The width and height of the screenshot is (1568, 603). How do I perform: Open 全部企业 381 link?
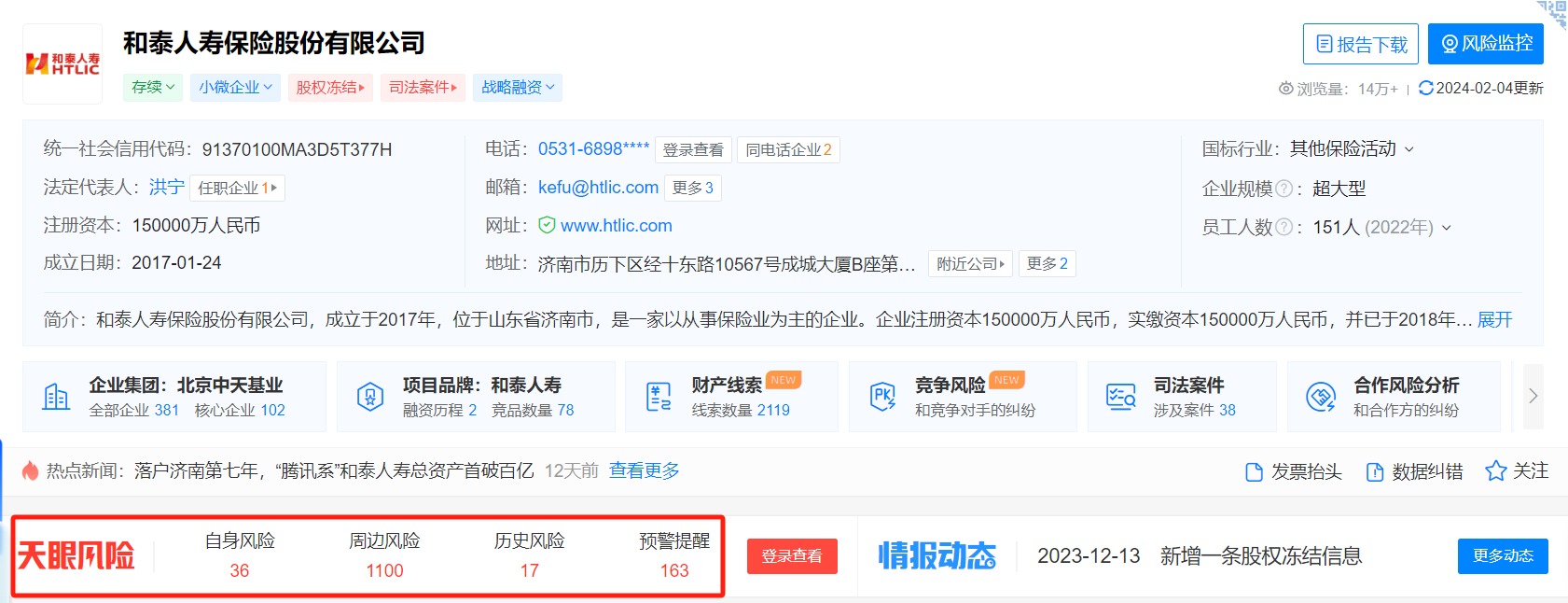134,410
